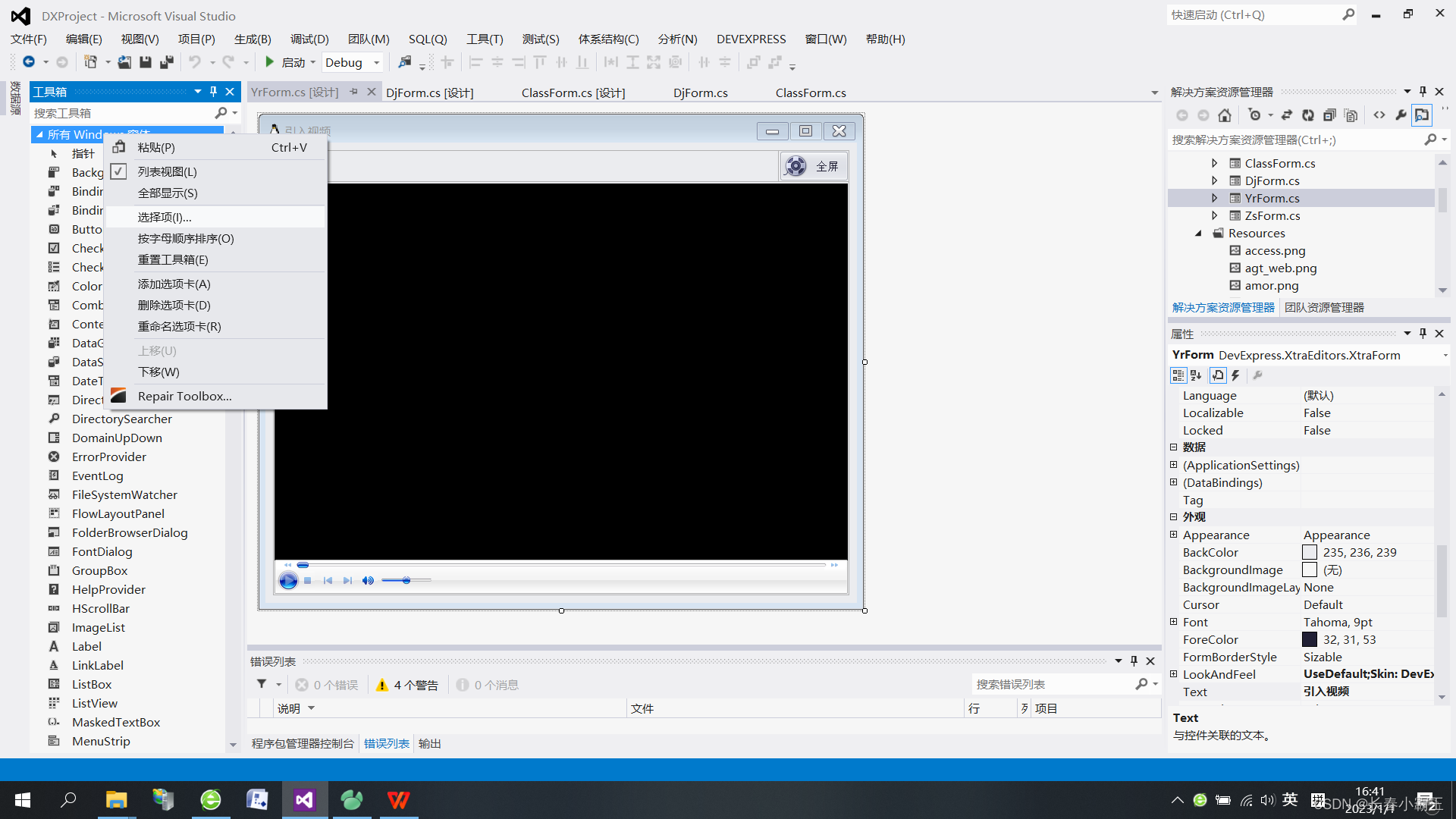Screen dimensions: 1456x819
Task: Open the SQL(Q) menu
Action: coord(427,39)
